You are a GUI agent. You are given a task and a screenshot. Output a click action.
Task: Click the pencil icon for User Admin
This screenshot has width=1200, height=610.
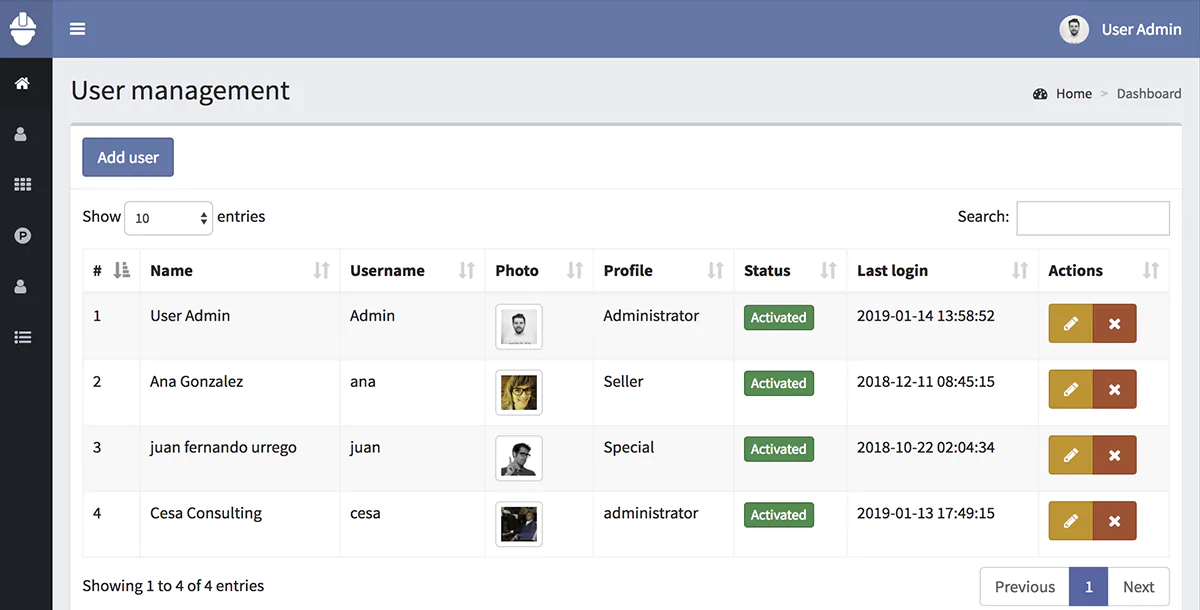1070,324
